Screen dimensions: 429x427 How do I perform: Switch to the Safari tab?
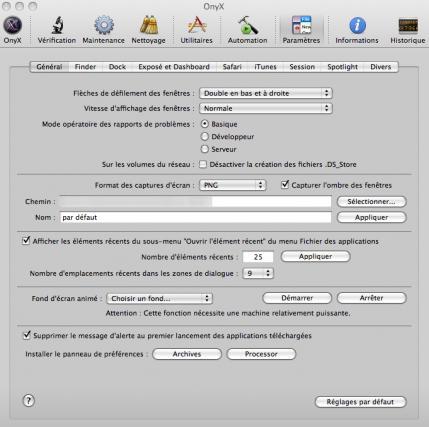(x=232, y=67)
